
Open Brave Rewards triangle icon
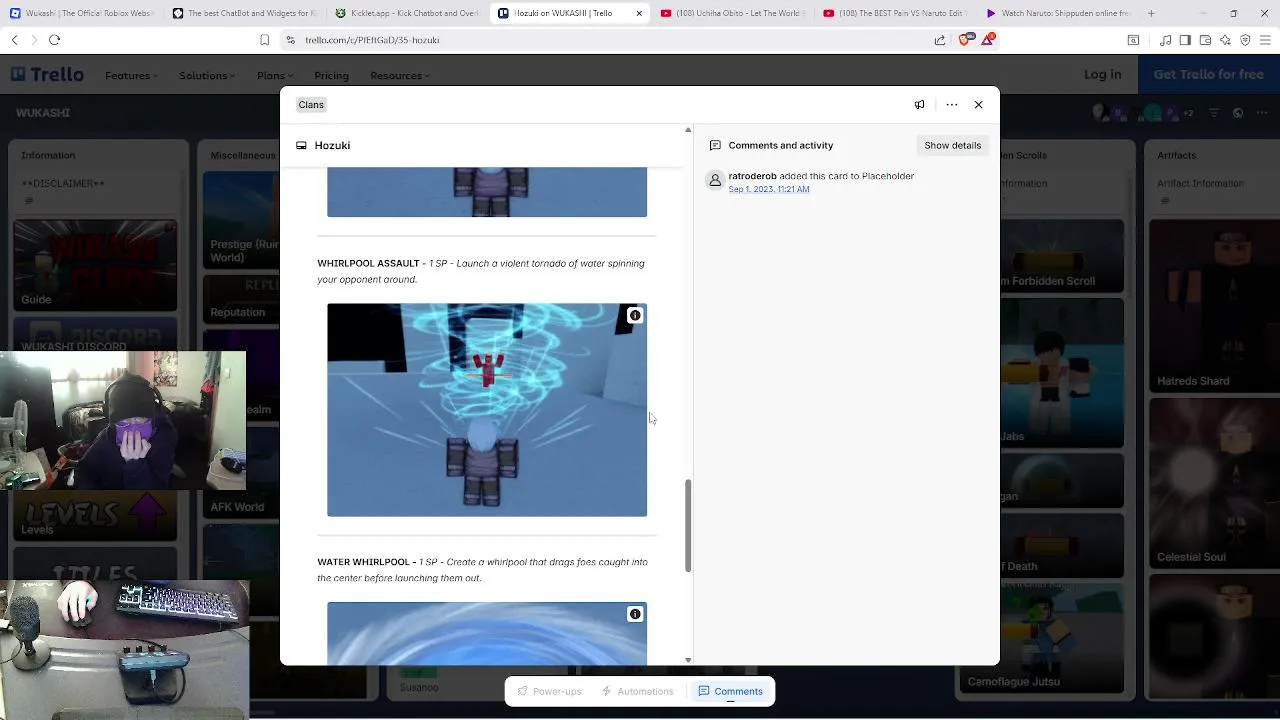(x=988, y=40)
